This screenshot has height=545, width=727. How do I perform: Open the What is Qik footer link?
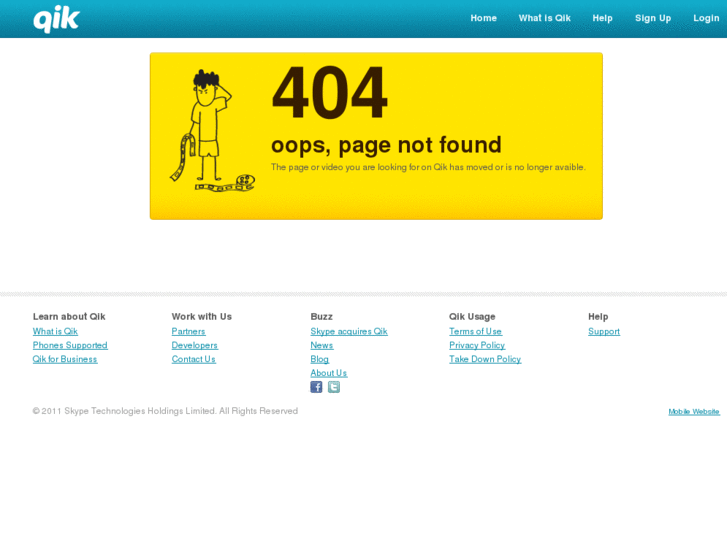[x=55, y=331]
